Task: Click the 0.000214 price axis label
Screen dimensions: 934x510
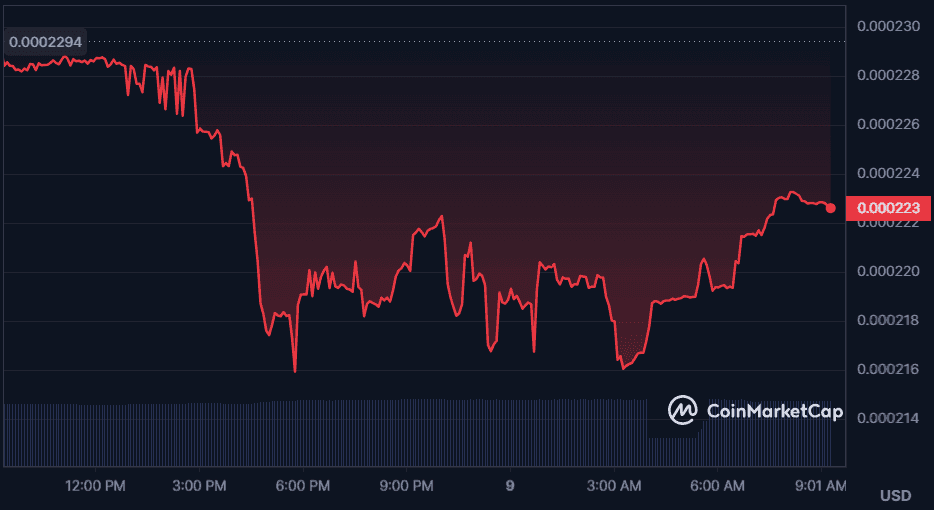Action: point(889,418)
